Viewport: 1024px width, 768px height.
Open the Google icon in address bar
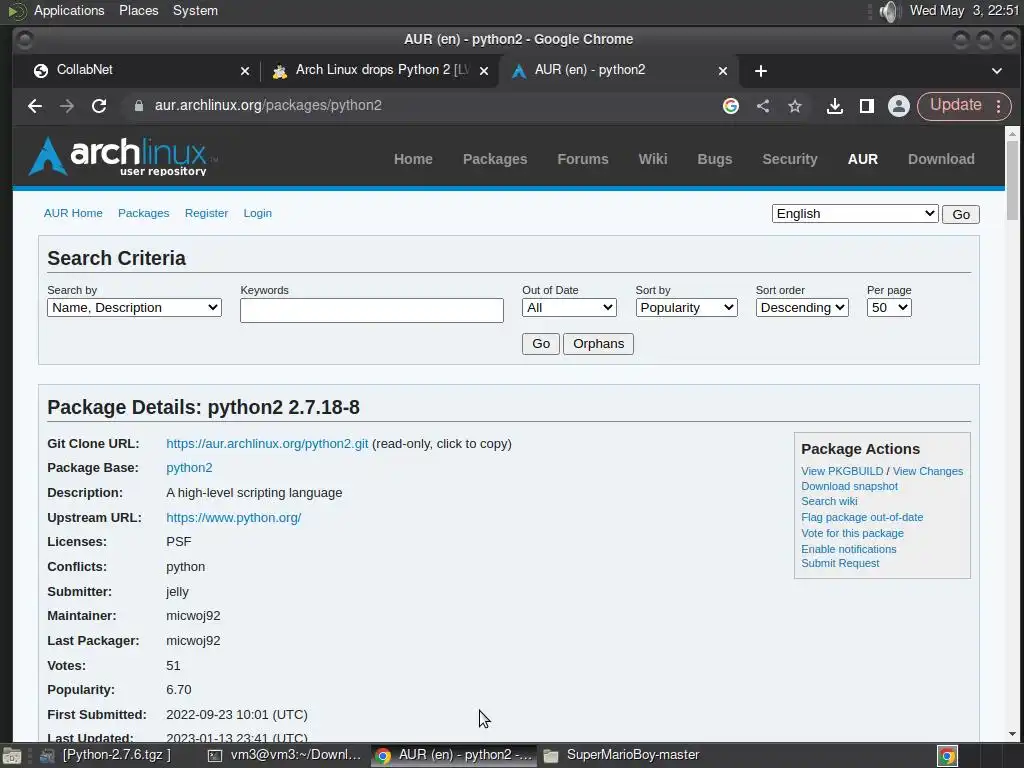pyautogui.click(x=731, y=106)
